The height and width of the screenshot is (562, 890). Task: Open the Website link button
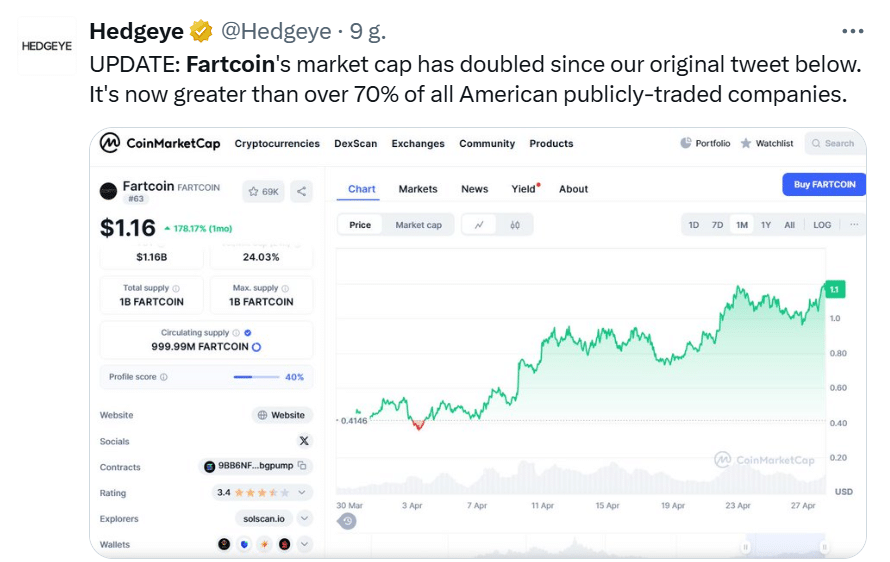click(282, 415)
